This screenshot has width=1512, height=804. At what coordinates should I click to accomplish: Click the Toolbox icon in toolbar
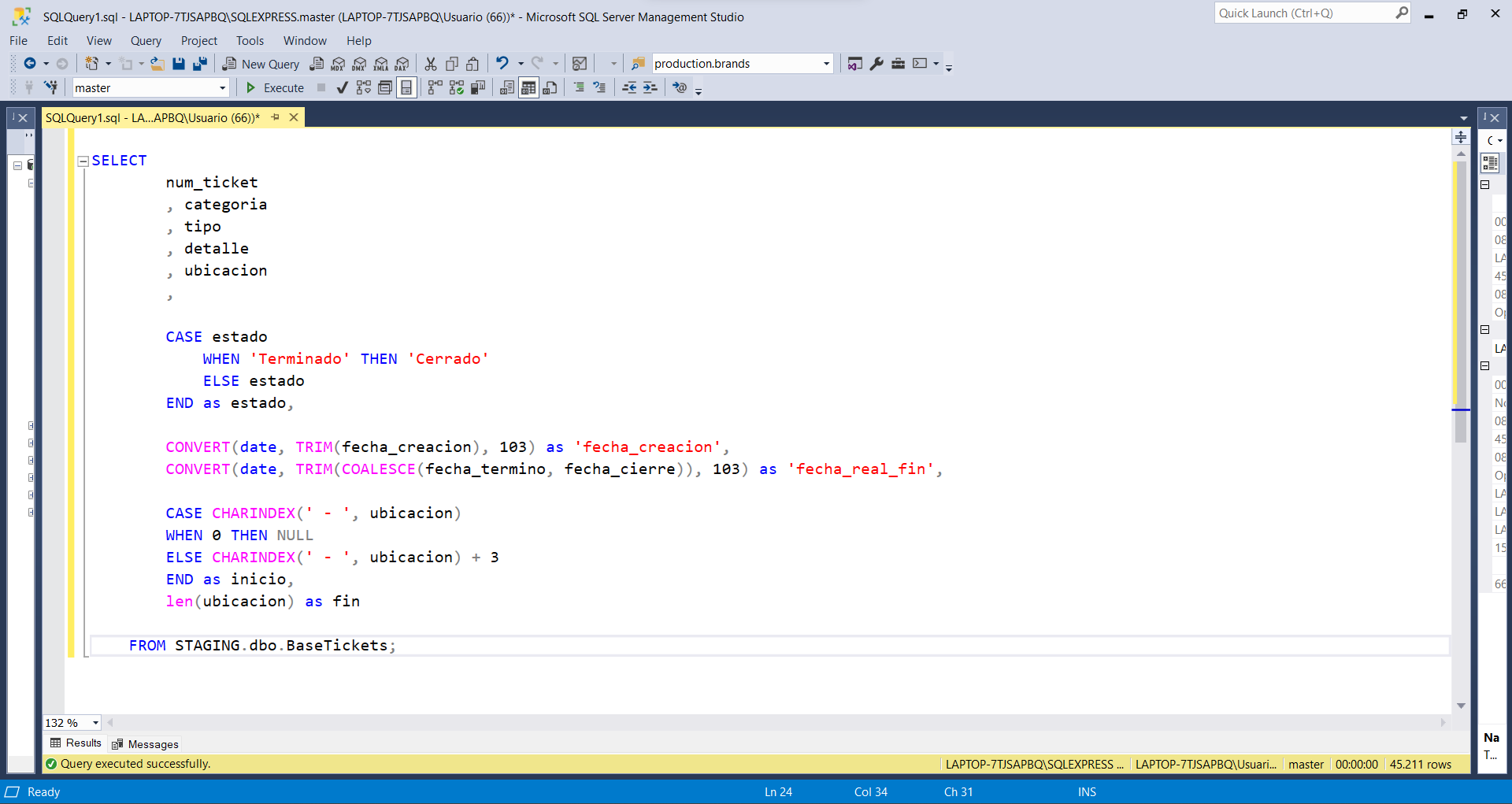898,64
